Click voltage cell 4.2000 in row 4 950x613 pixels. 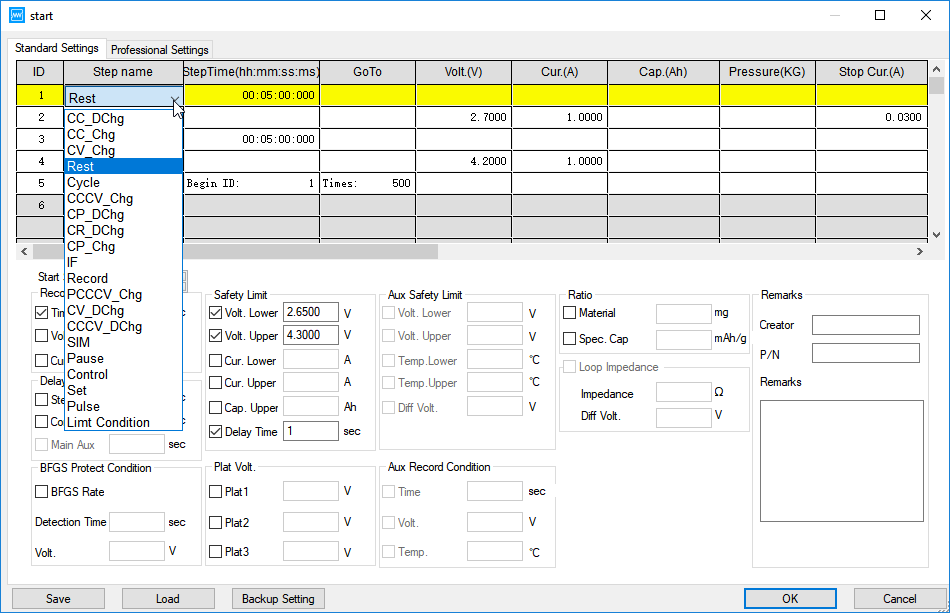[463, 161]
